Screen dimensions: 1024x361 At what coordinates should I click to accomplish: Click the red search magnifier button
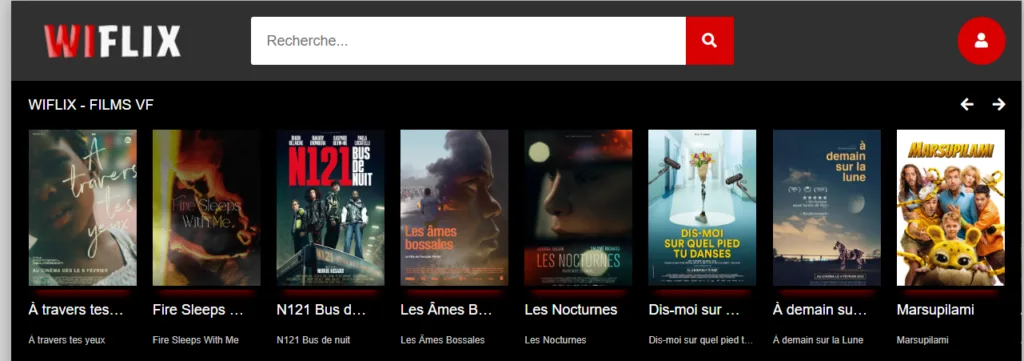click(x=710, y=40)
